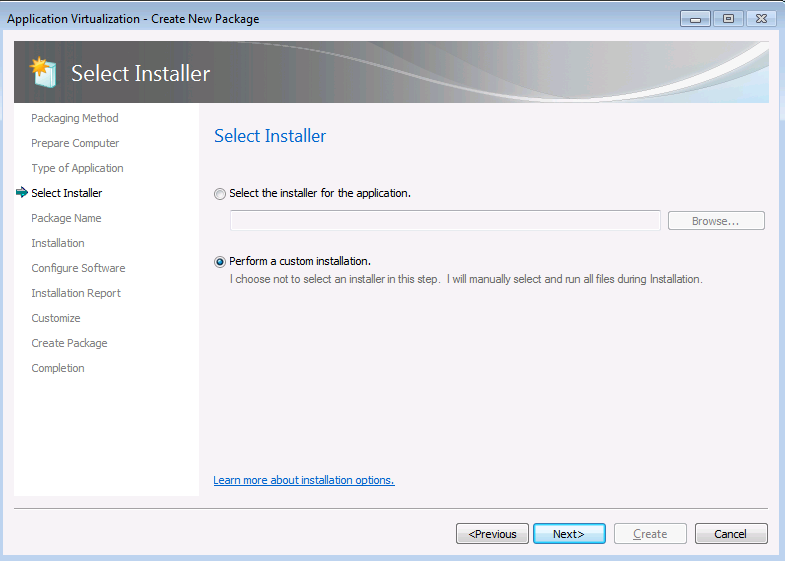The height and width of the screenshot is (561, 785).
Task: Click the blue 'Select Installer' page heading
Action: 270,136
